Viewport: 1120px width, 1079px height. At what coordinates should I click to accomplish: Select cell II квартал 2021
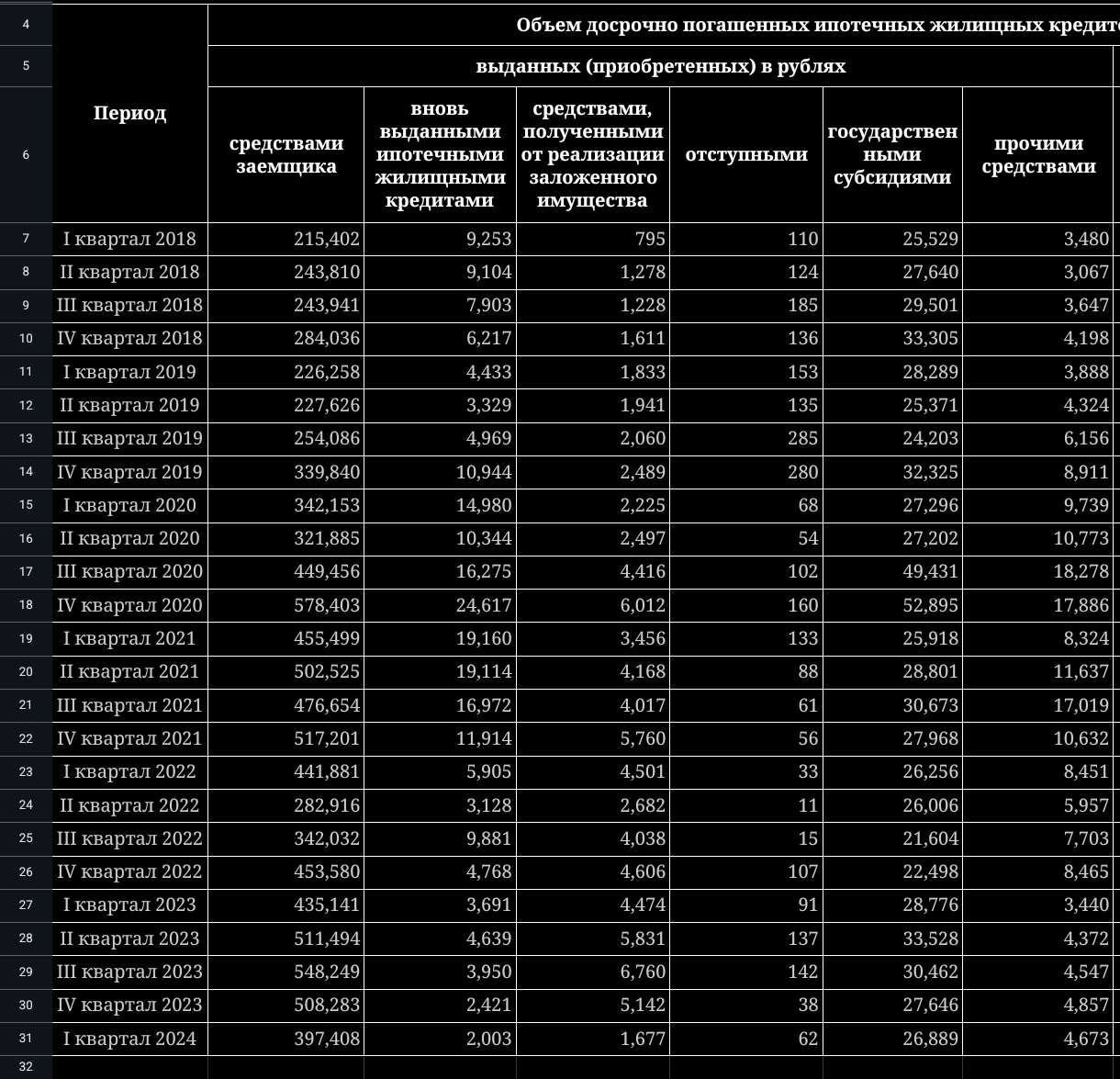(130, 671)
